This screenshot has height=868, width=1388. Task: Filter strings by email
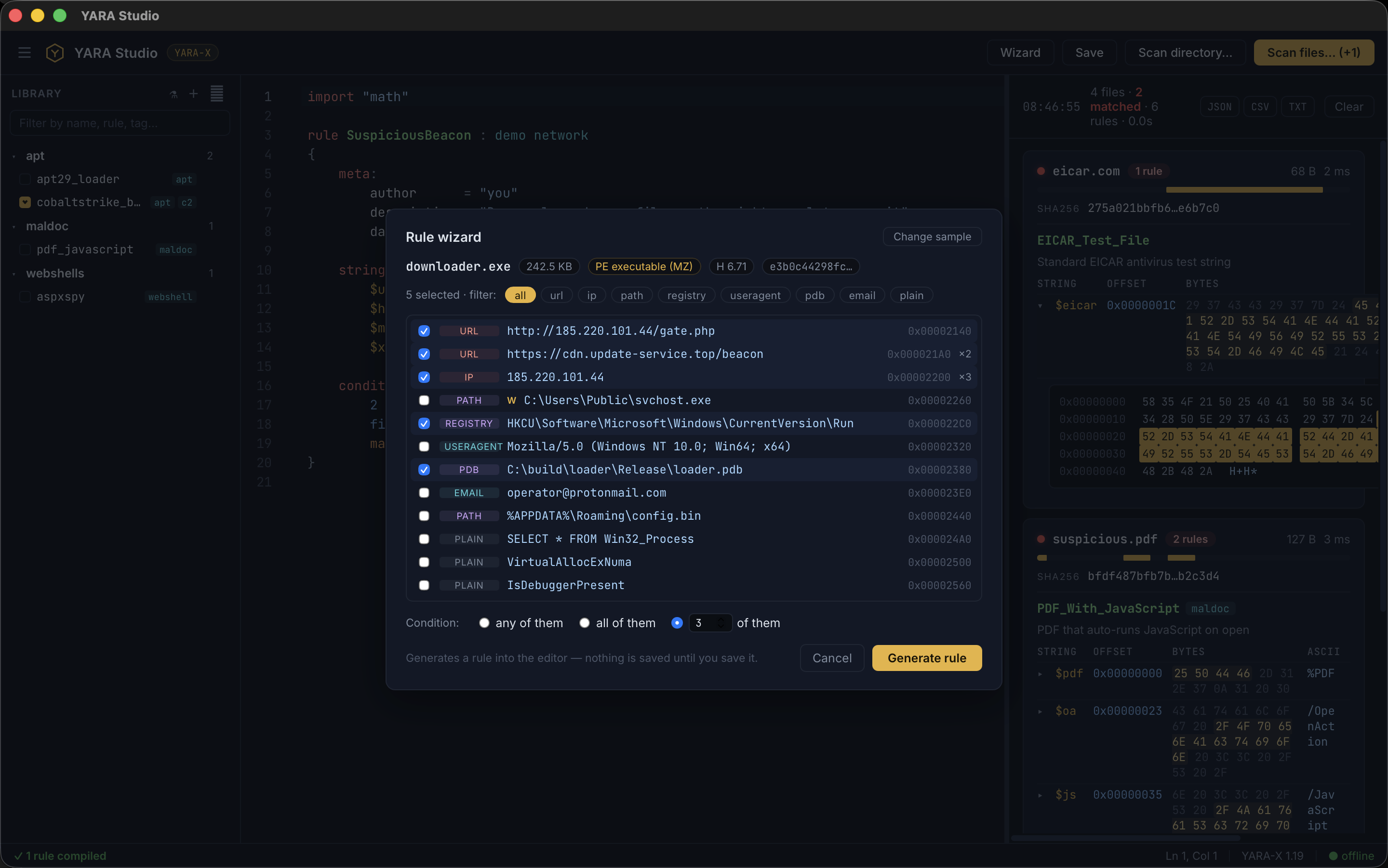coord(862,295)
